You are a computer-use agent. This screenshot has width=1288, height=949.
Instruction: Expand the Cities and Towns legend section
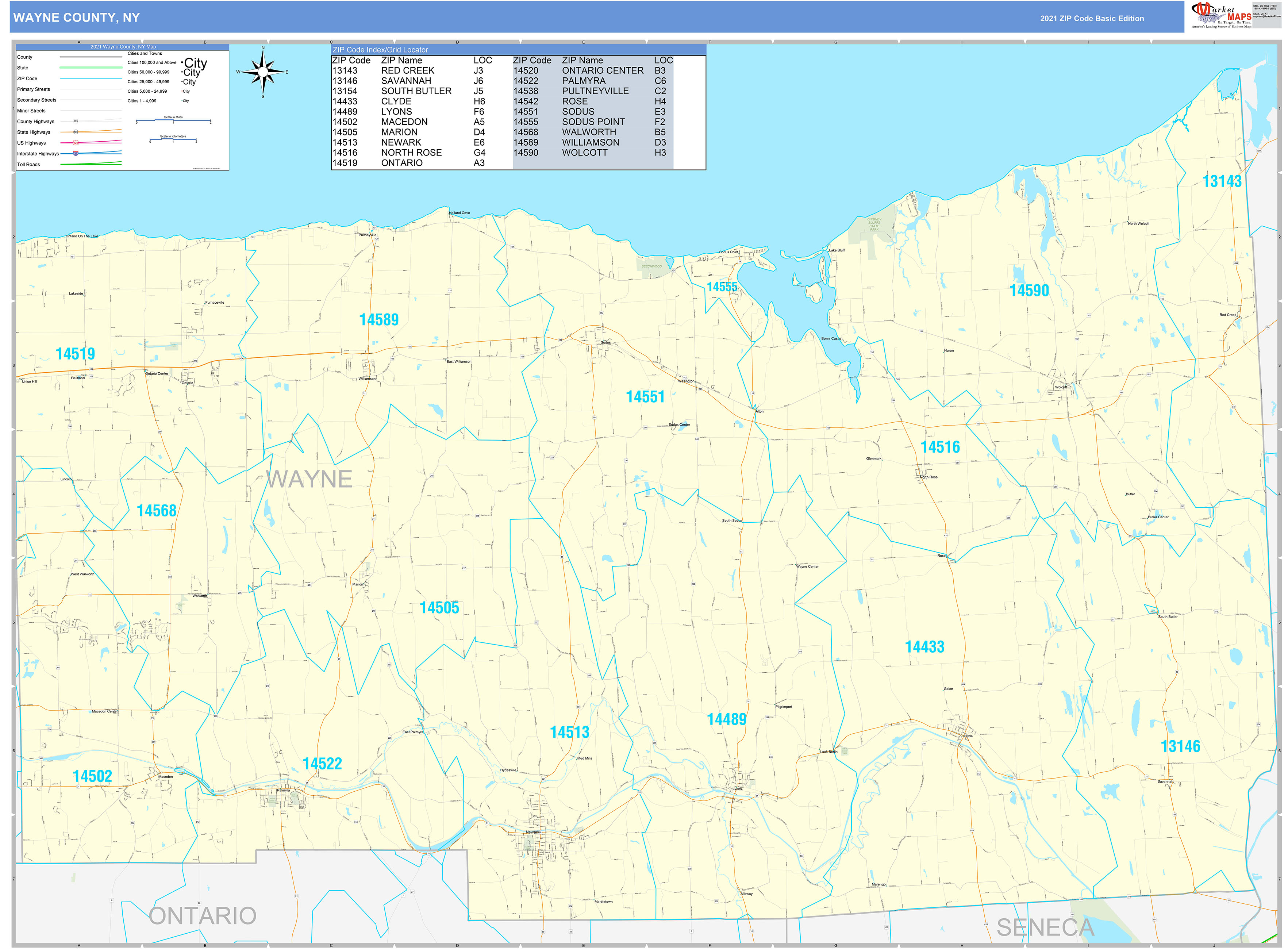click(145, 53)
